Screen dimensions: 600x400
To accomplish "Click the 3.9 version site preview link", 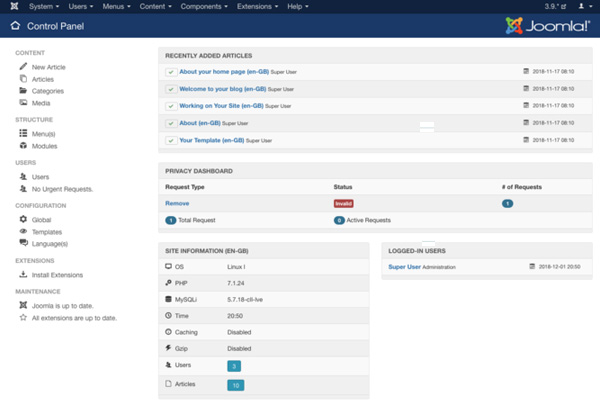I will pyautogui.click(x=555, y=7).
